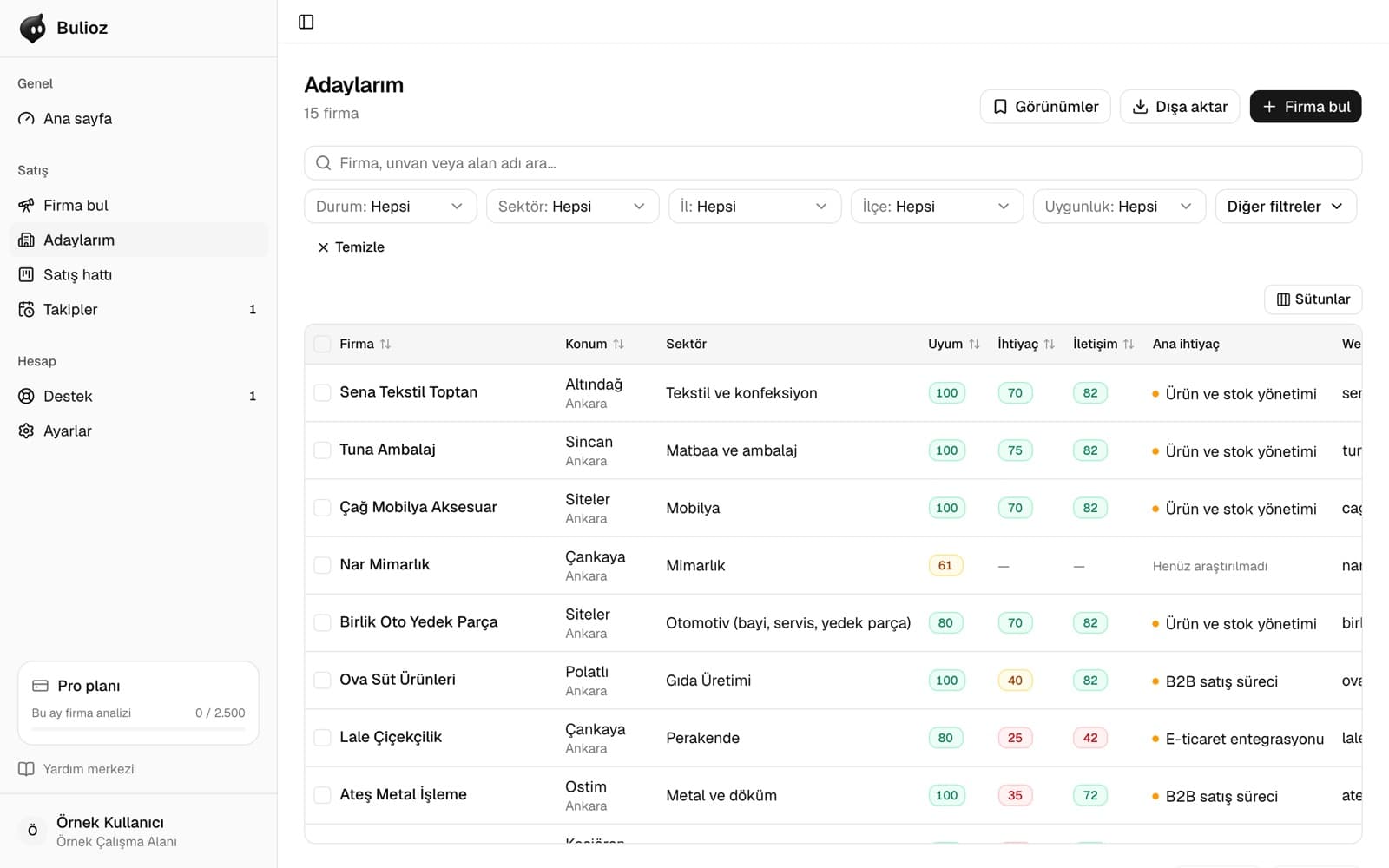
Task: Check the Nar Mimarlık row checkbox
Action: point(322,565)
